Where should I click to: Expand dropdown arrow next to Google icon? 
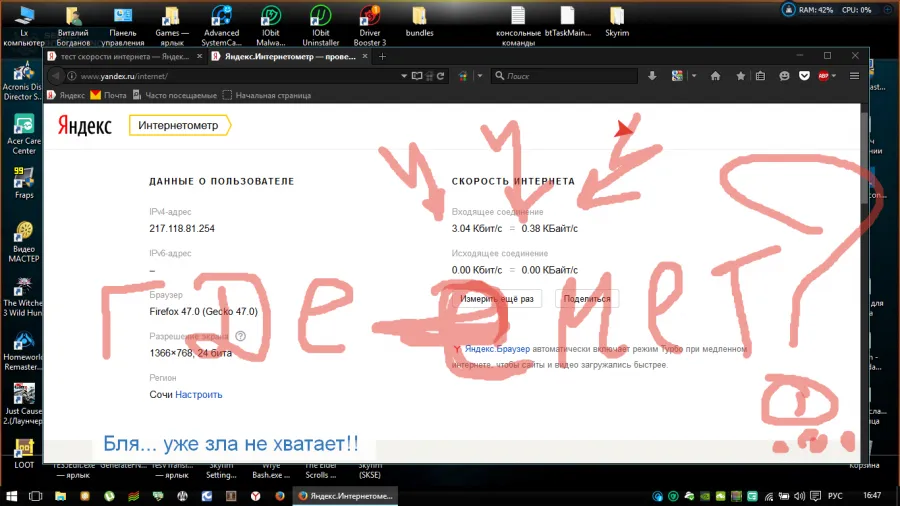(x=694, y=76)
